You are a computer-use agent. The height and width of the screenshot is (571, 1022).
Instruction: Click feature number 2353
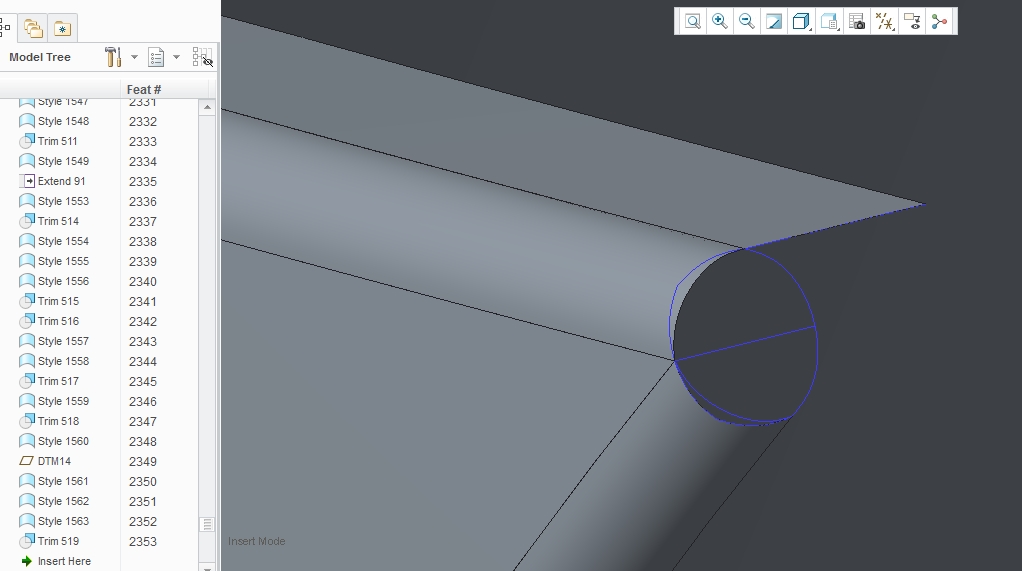click(143, 542)
